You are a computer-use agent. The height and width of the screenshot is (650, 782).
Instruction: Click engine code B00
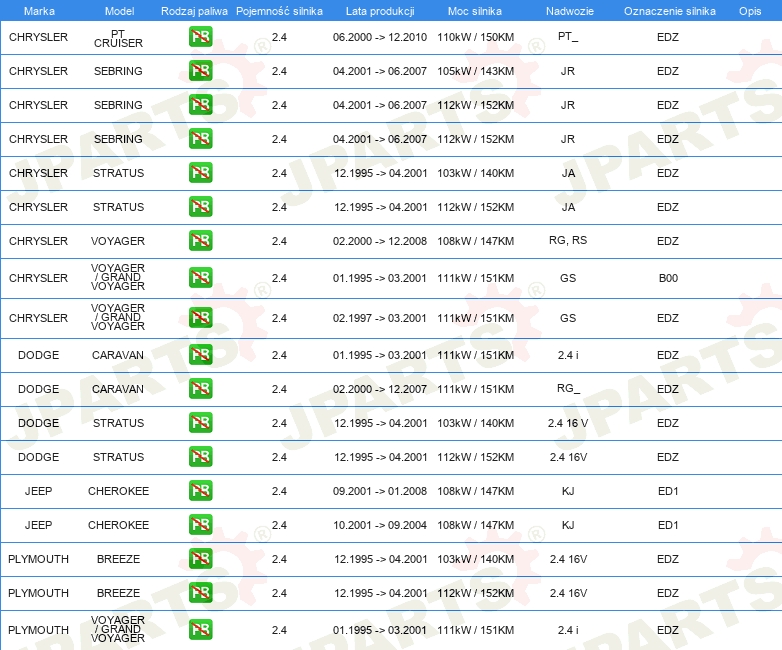pyautogui.click(x=668, y=278)
